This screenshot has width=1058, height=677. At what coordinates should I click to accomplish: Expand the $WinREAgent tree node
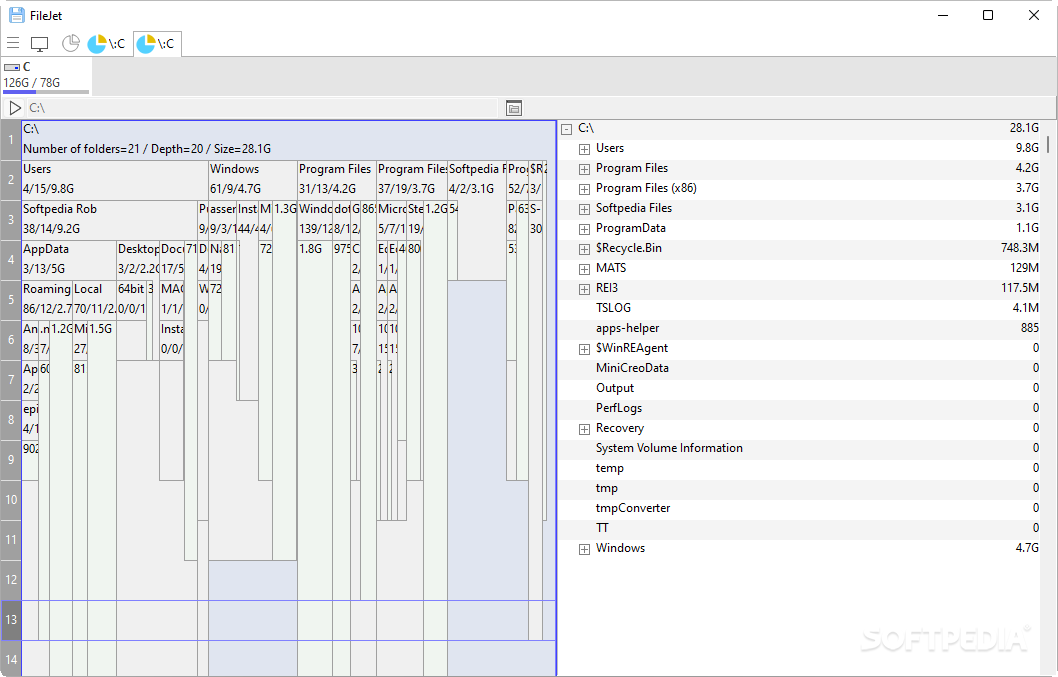point(584,349)
